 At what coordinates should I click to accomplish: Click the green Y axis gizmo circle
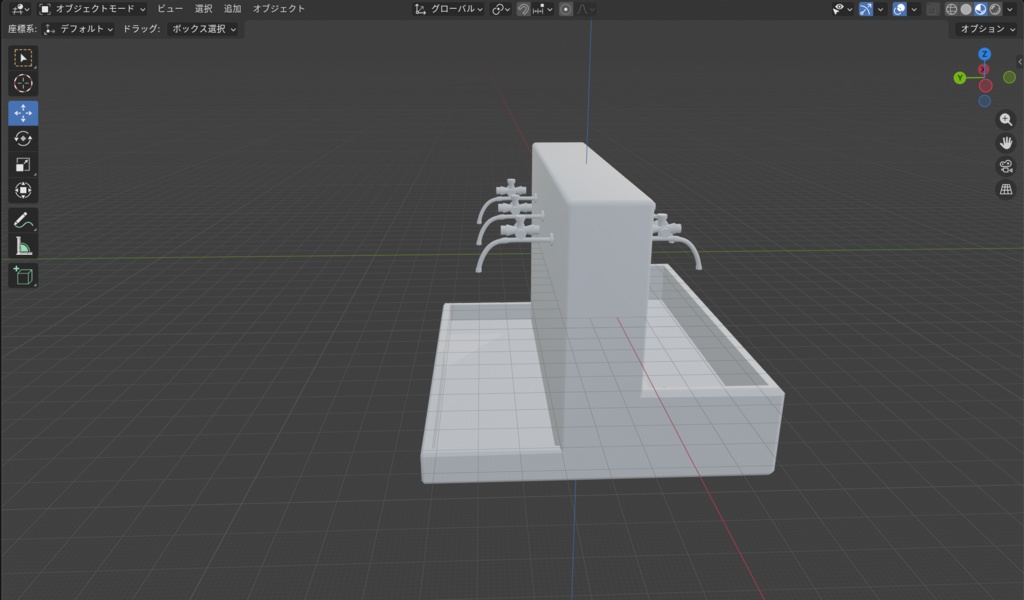pos(959,78)
